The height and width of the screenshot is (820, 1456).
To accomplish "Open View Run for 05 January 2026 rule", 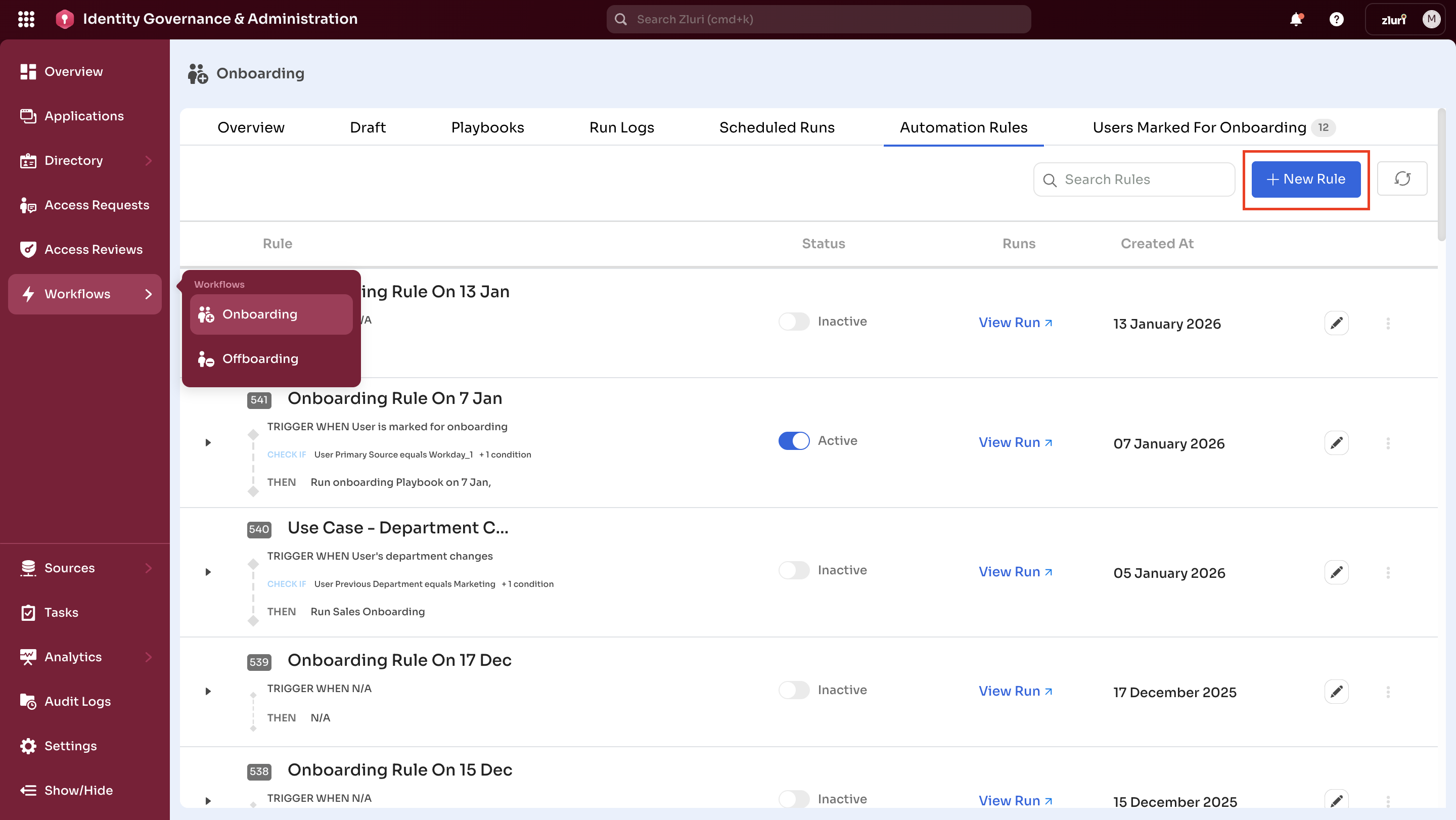I will pos(1015,572).
